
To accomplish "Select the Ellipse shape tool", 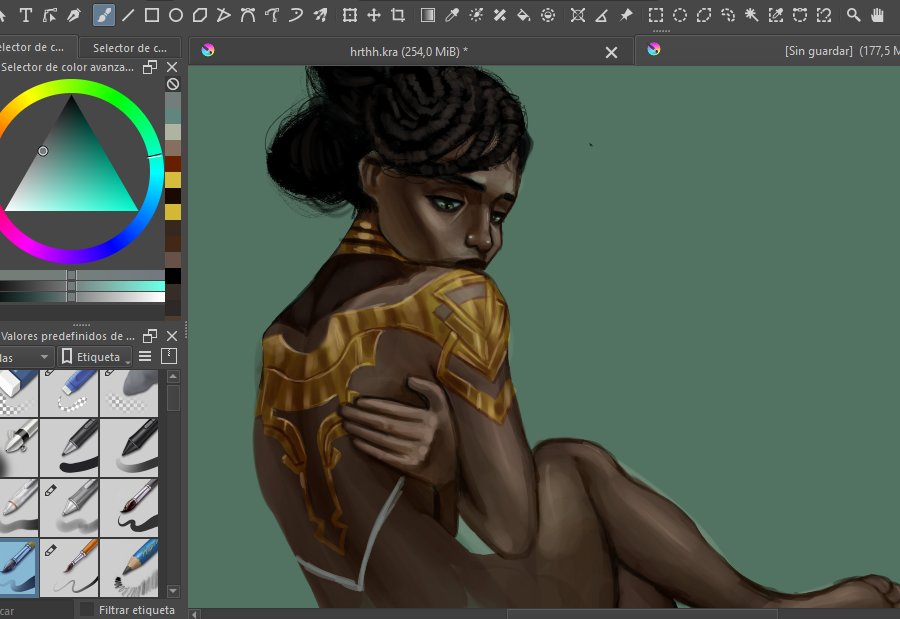I will 176,15.
